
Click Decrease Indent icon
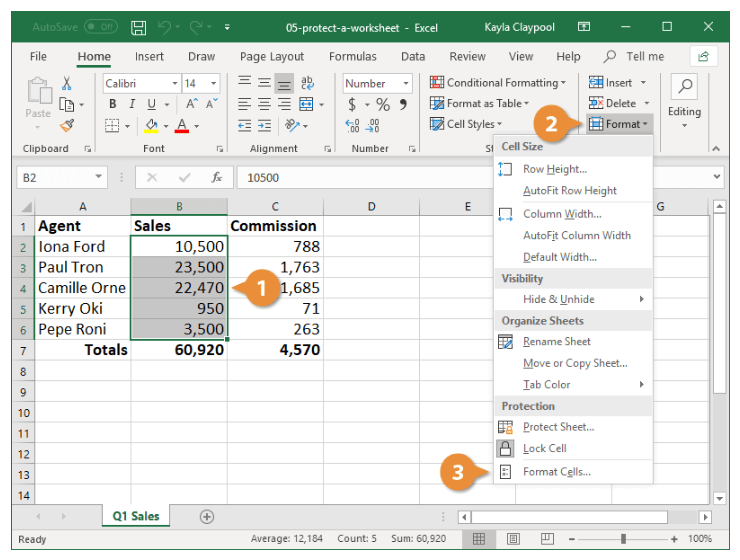(x=244, y=125)
